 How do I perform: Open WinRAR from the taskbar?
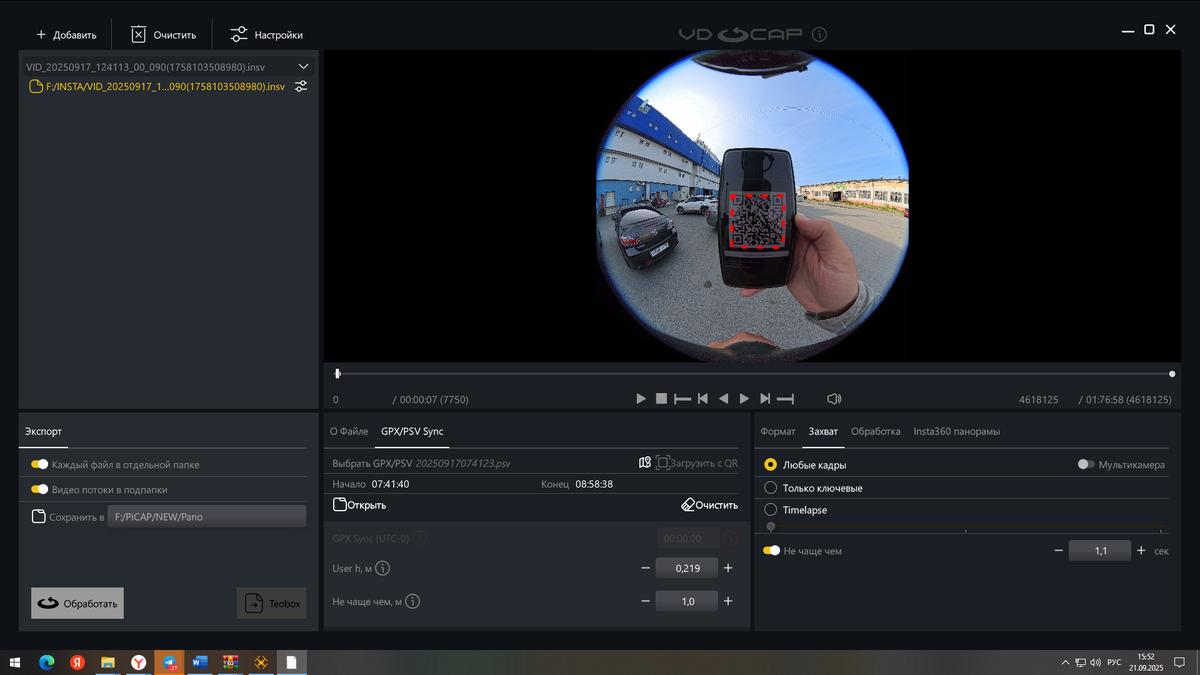click(x=230, y=662)
